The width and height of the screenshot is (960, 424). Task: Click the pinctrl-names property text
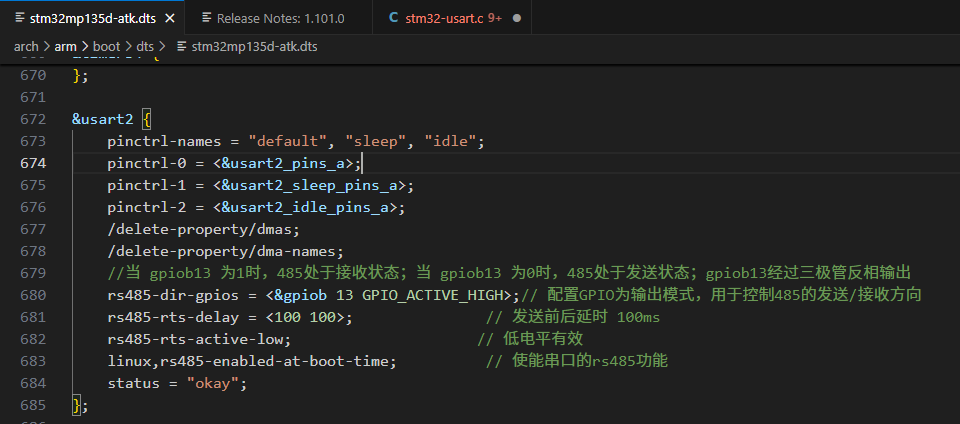point(164,141)
